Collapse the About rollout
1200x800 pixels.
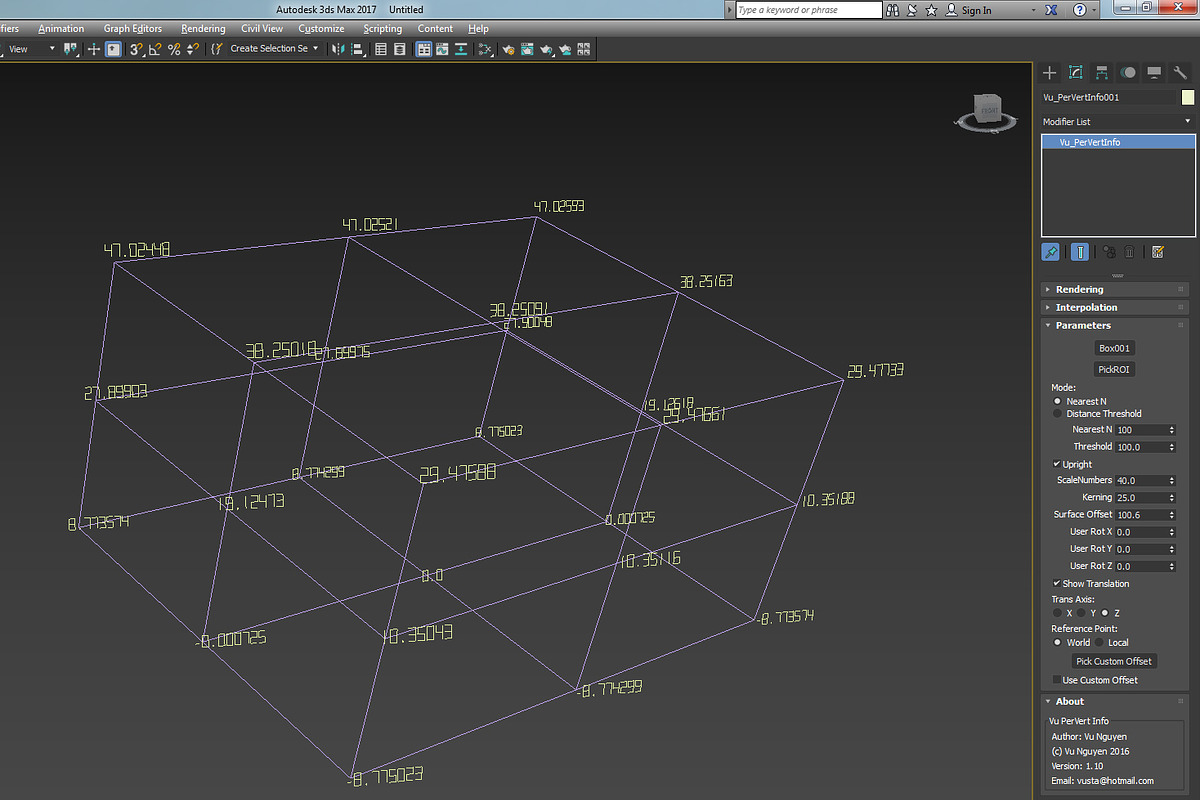pyautogui.click(x=1116, y=701)
